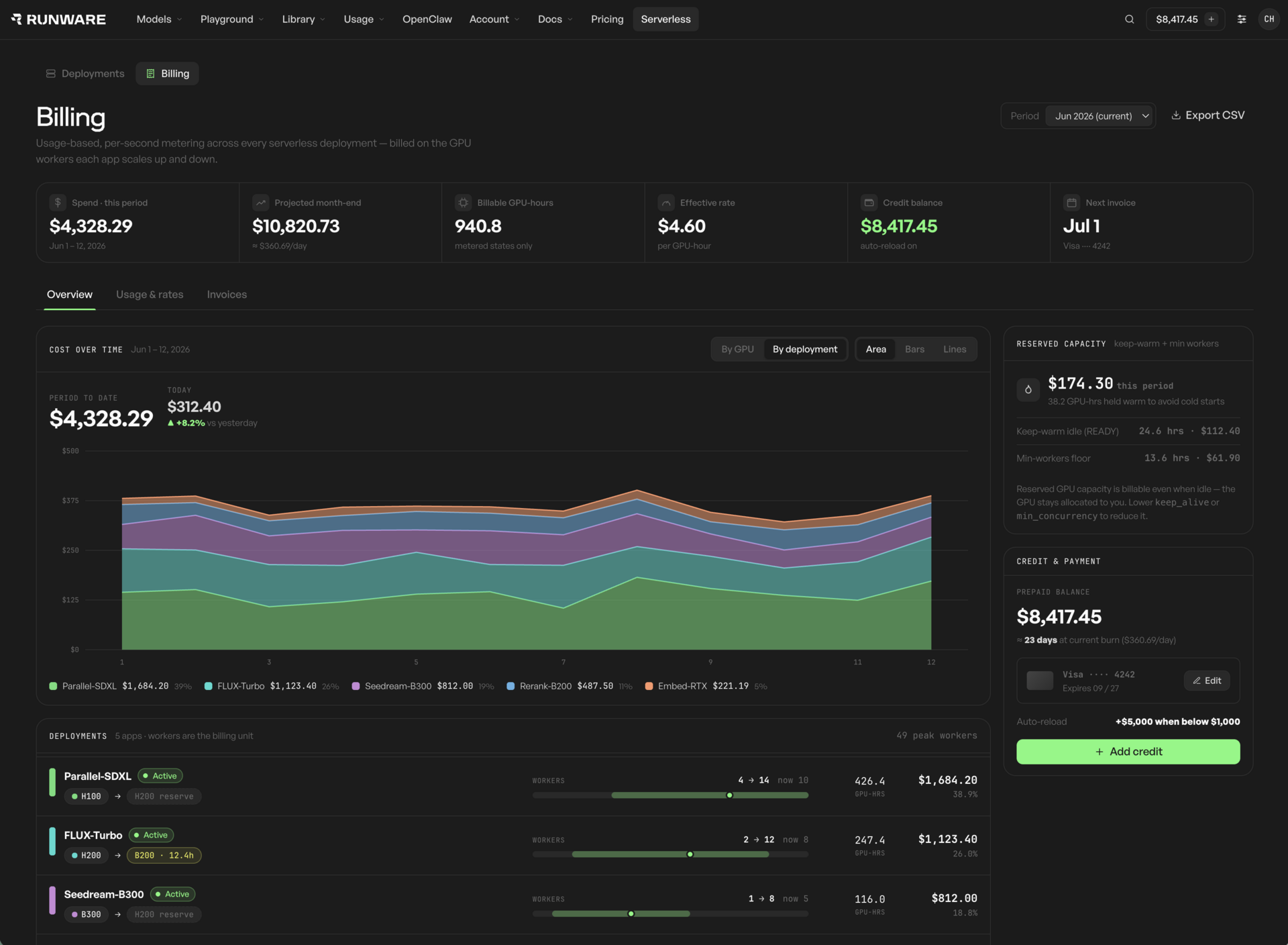The width and height of the screenshot is (1288, 945).
Task: Click the trend icon on Projected month-end
Action: [x=260, y=202]
